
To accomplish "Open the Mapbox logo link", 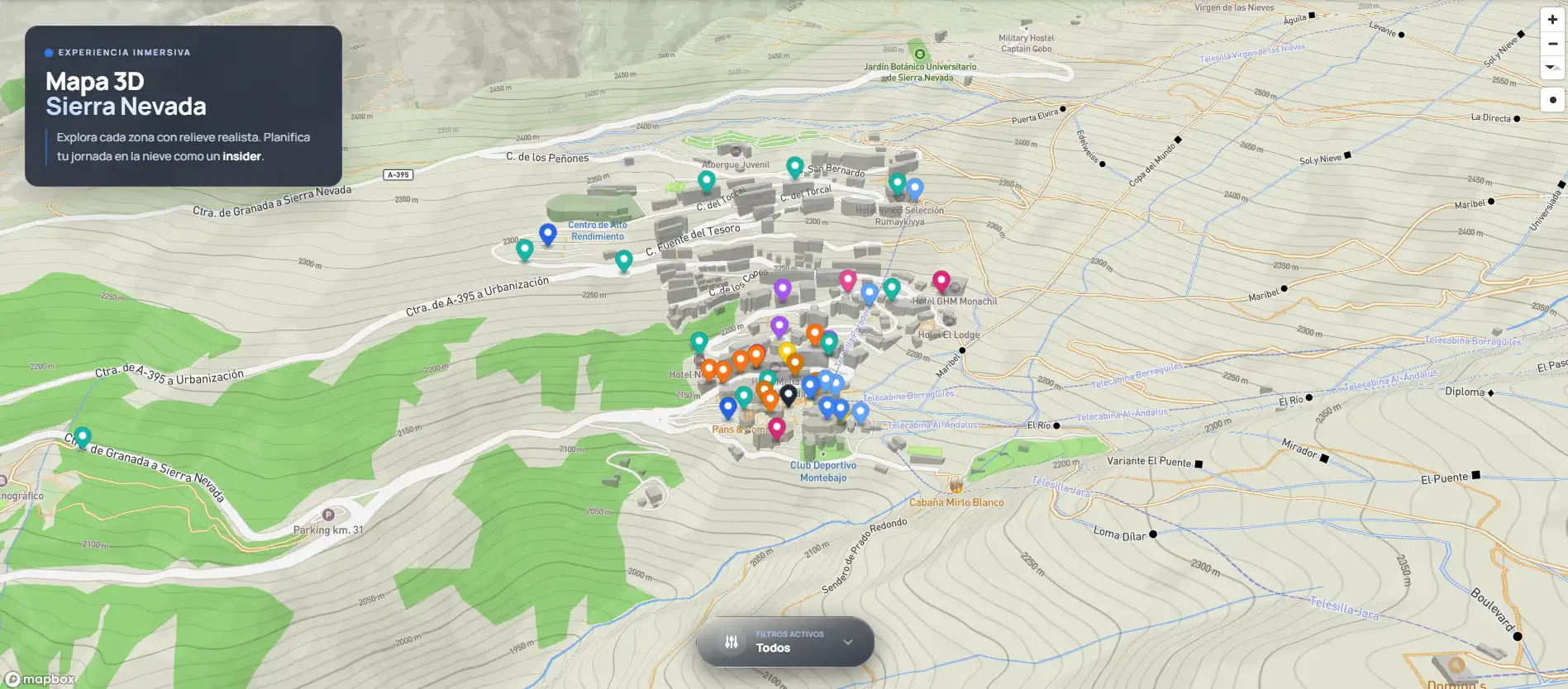I will tap(41, 679).
